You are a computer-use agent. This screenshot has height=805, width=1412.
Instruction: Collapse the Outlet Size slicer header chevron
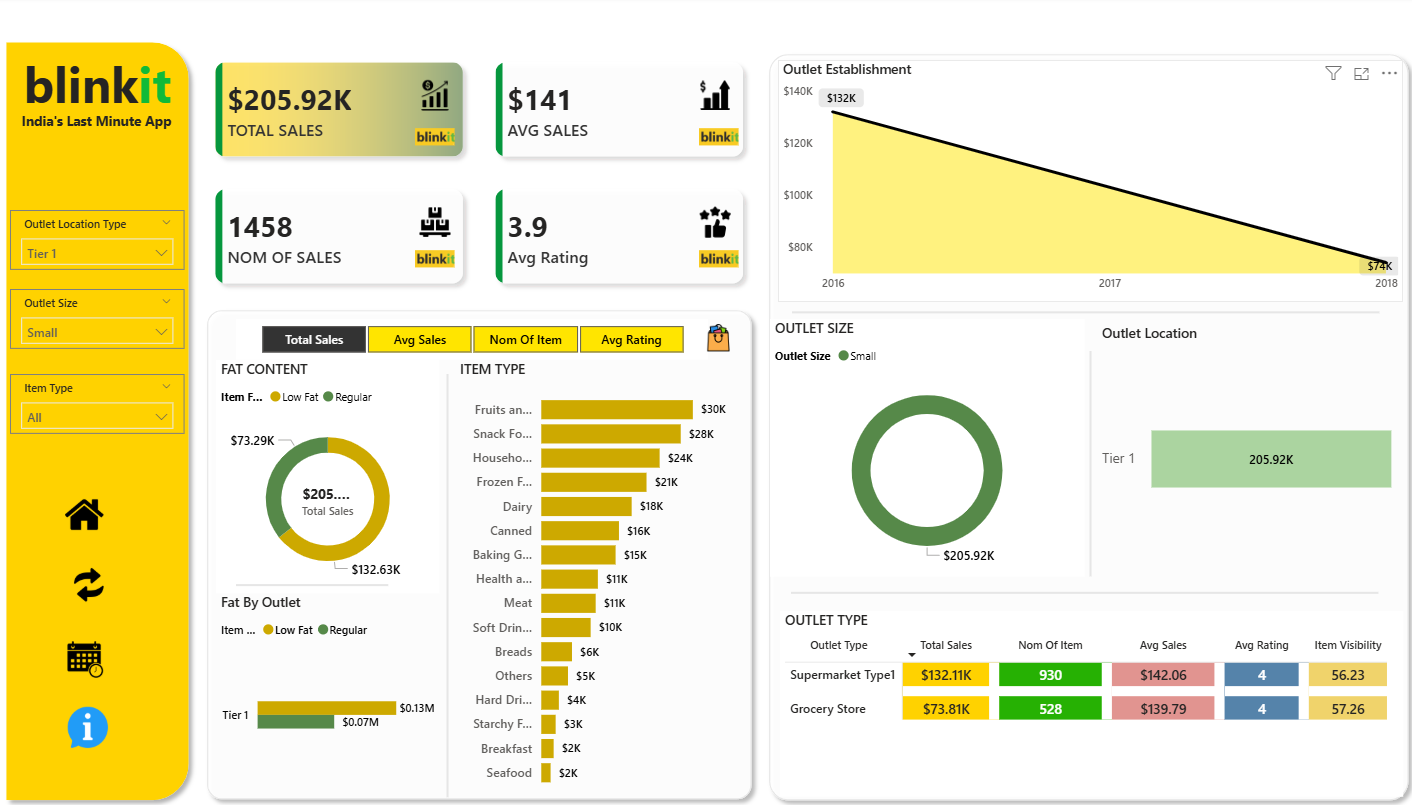click(x=165, y=301)
